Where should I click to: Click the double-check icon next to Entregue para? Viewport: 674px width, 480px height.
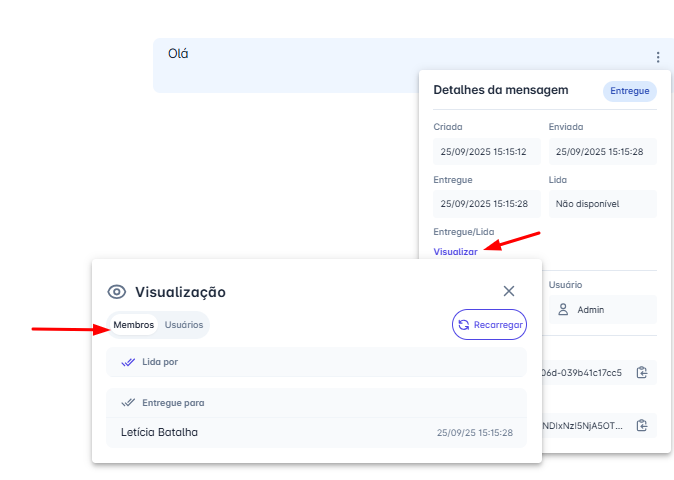[x=128, y=403]
